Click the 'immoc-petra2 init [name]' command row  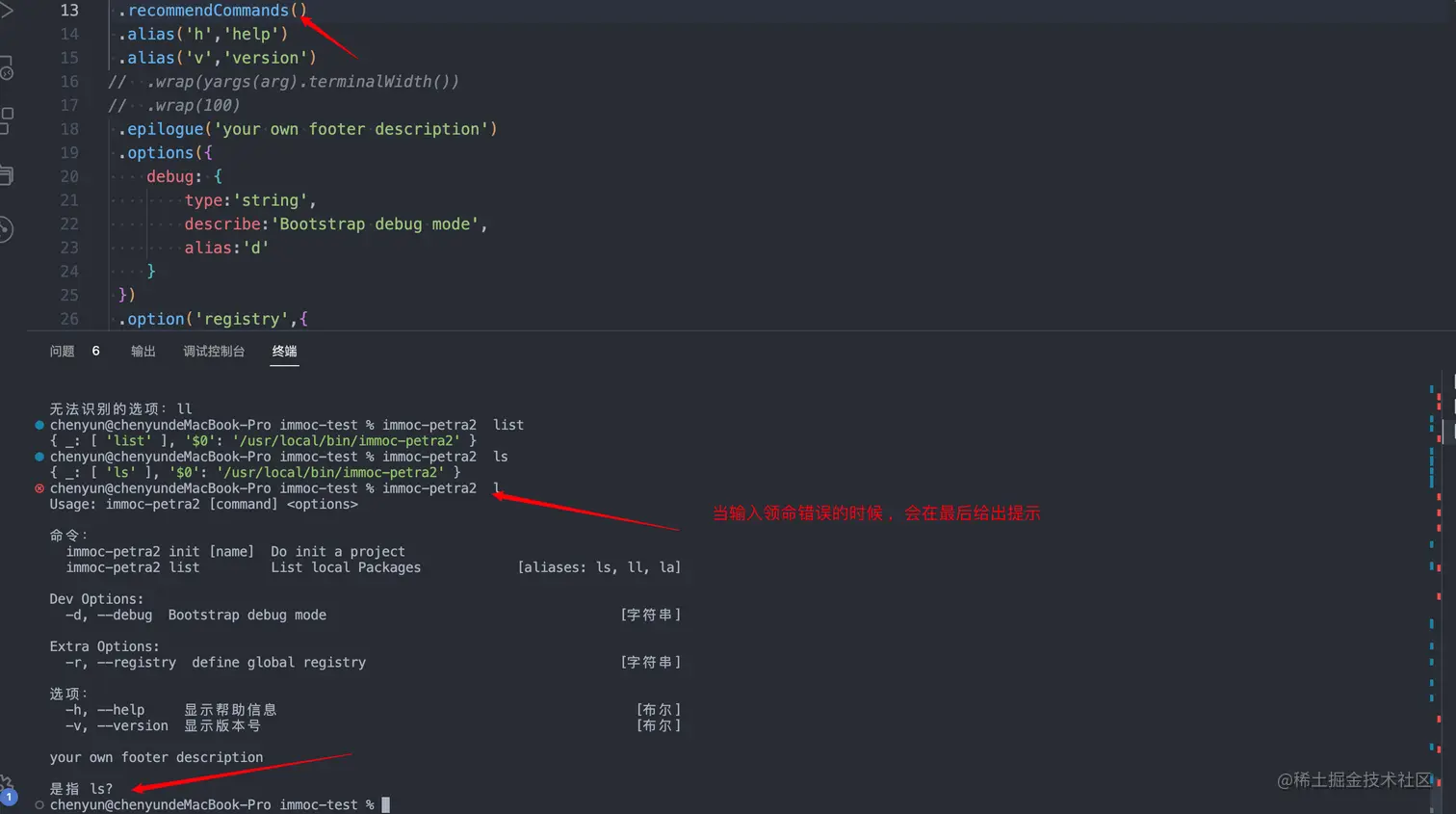(x=236, y=552)
